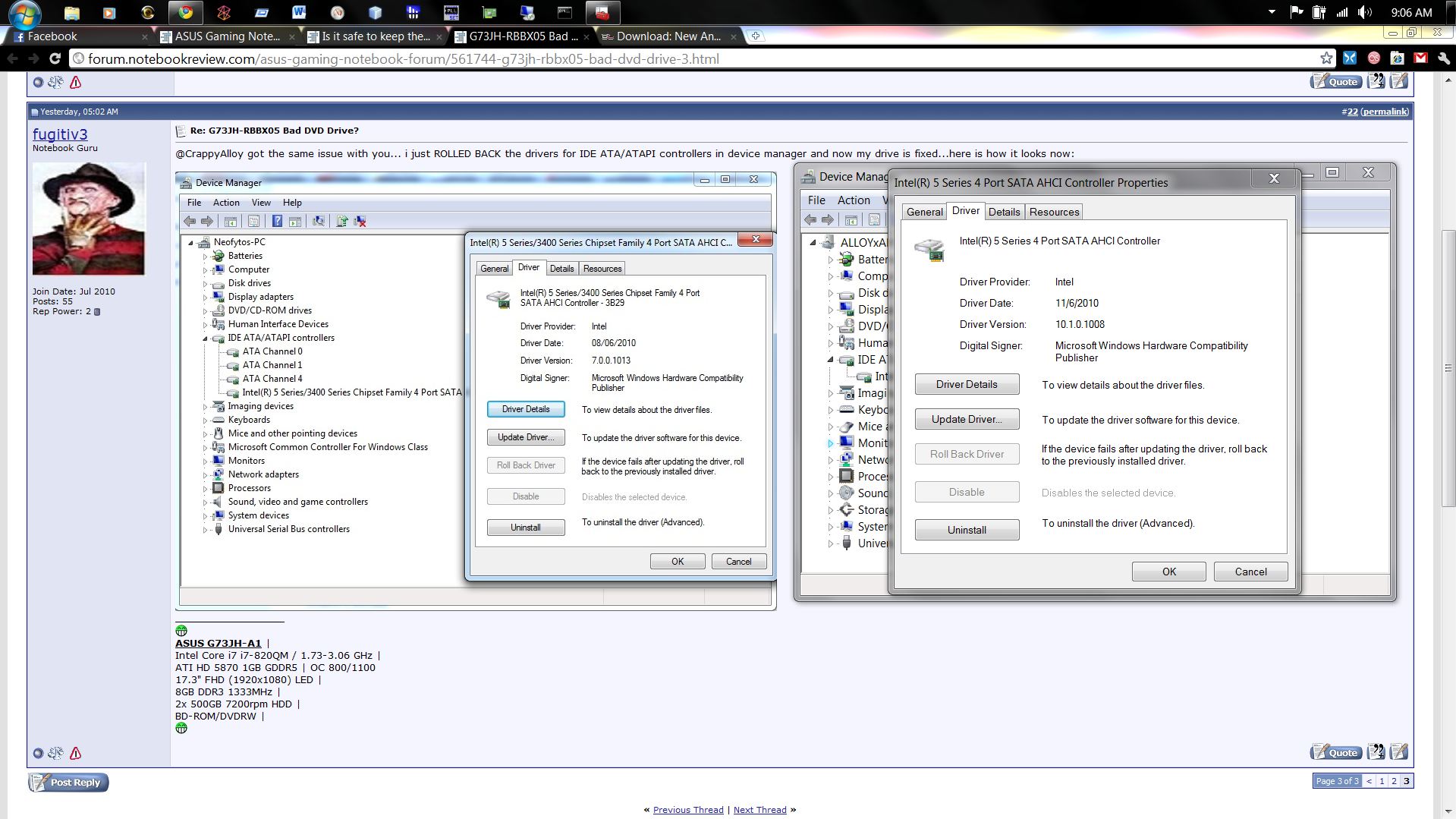
Task: Open Action menu in left Device Manager screenshot
Action: (x=226, y=203)
